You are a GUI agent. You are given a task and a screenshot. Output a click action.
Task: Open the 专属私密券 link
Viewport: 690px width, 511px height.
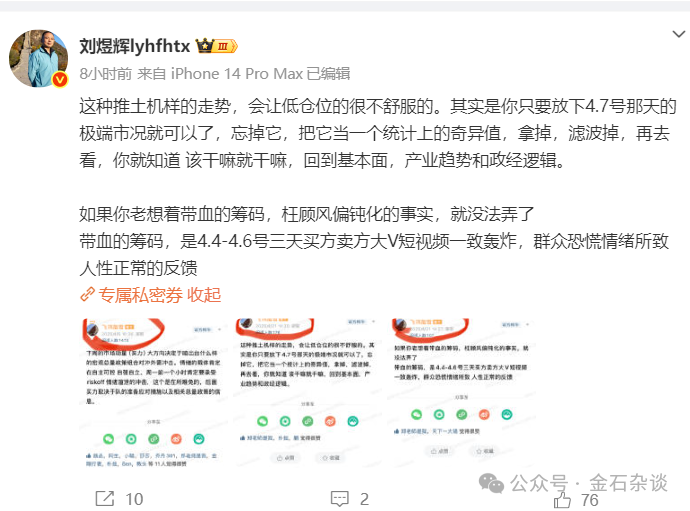coord(140,295)
